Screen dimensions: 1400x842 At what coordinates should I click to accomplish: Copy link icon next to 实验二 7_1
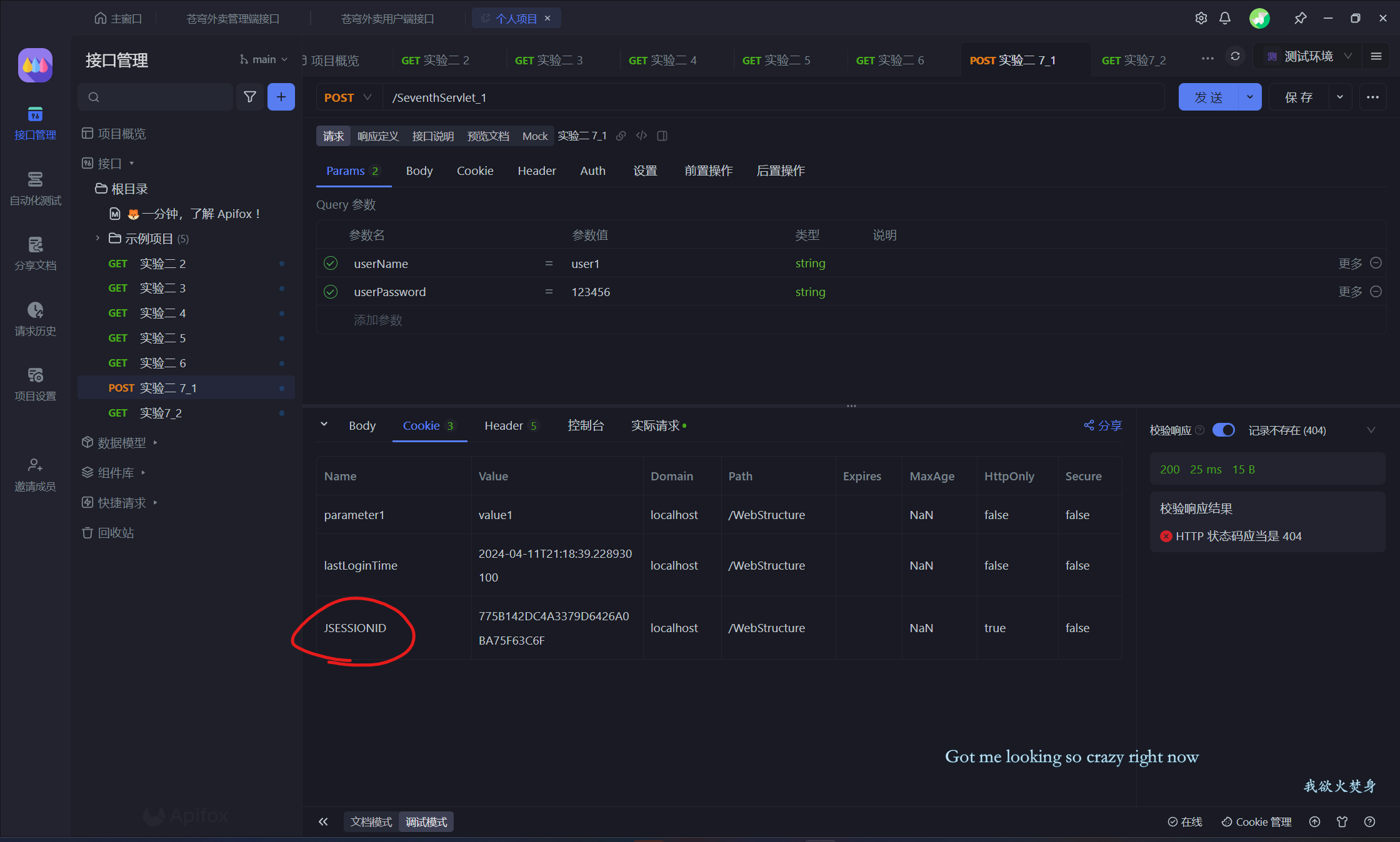point(621,136)
